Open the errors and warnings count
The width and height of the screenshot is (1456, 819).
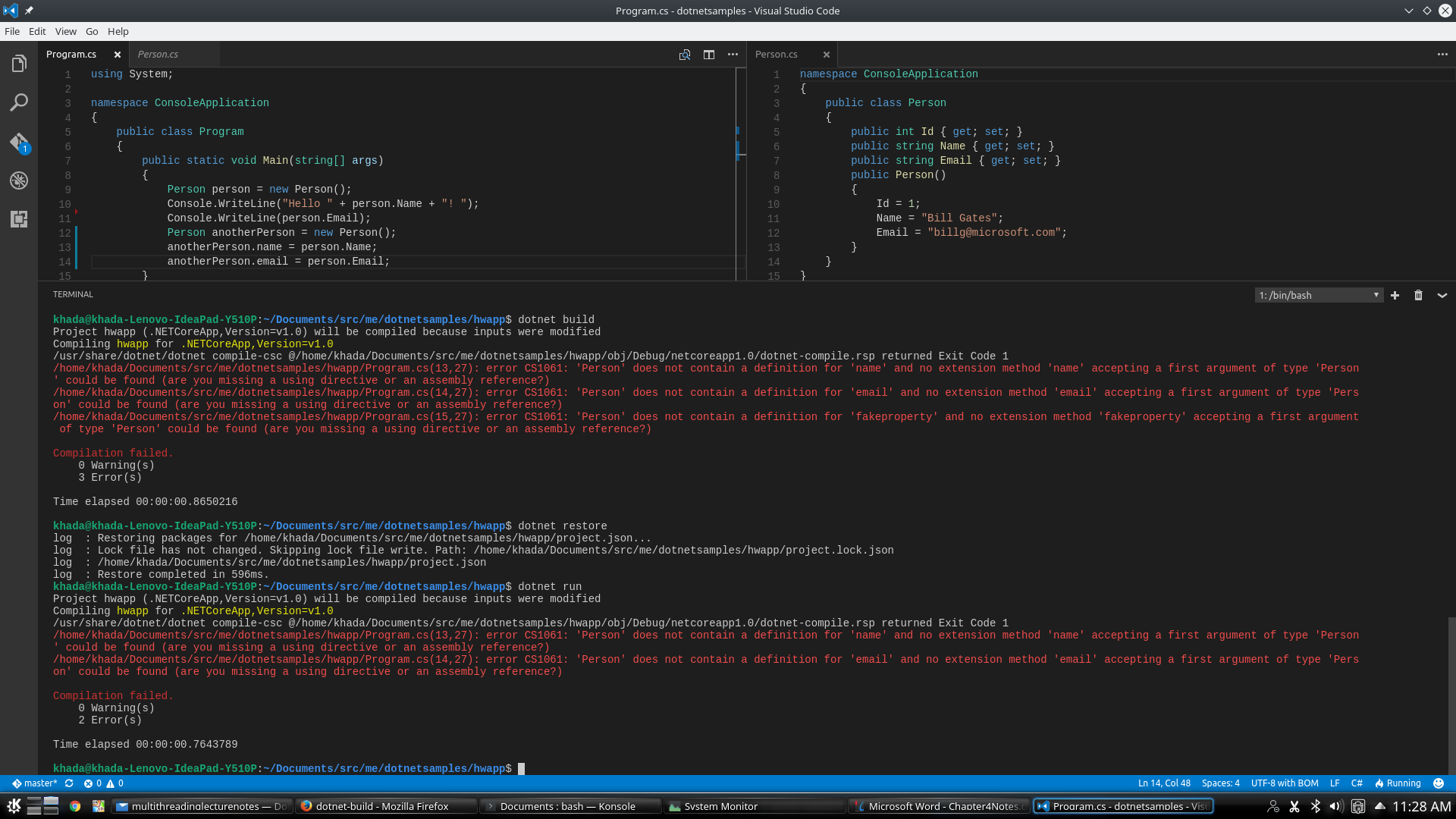[x=103, y=783]
